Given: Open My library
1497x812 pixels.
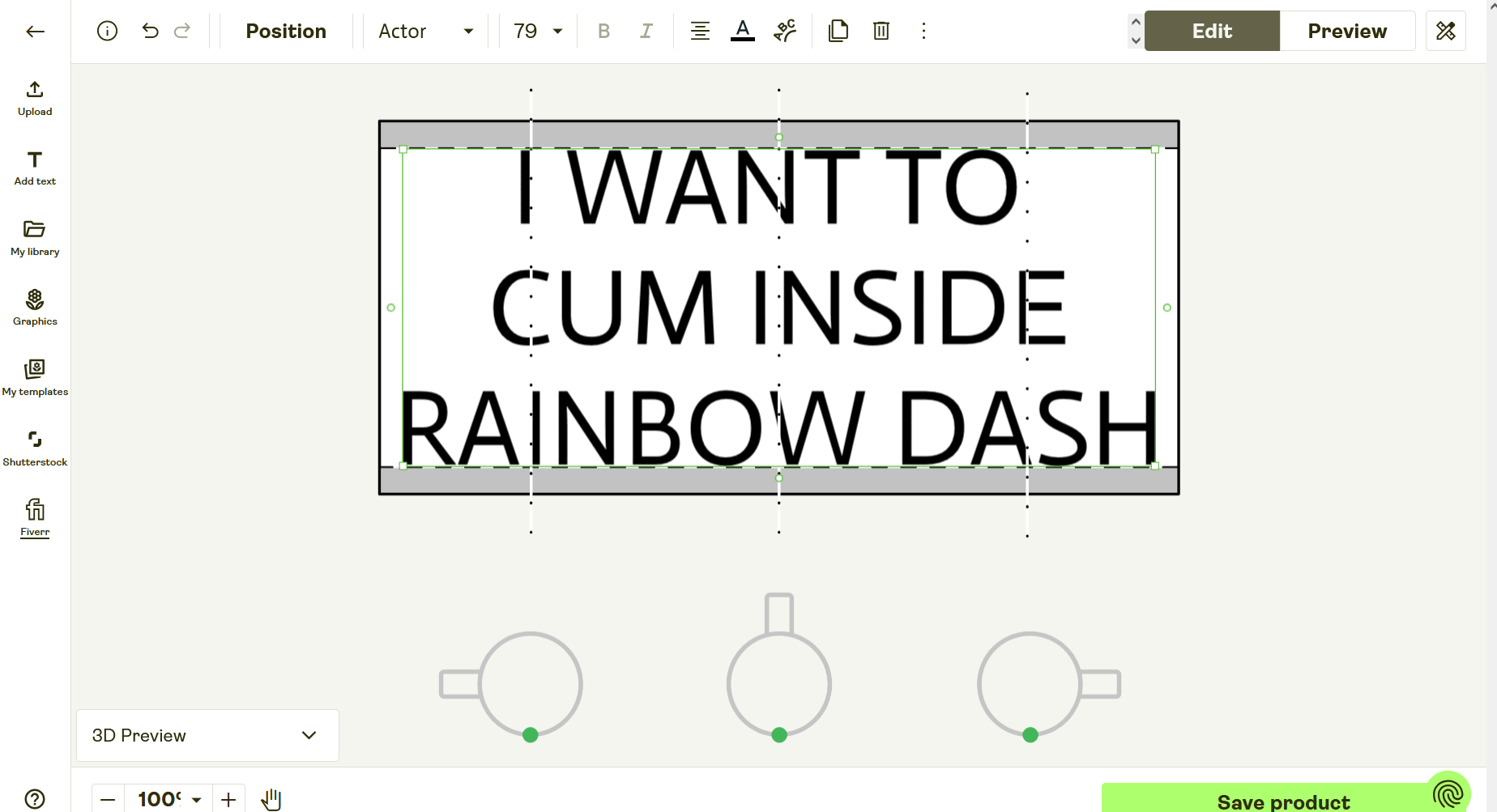Looking at the screenshot, I should pos(35,239).
